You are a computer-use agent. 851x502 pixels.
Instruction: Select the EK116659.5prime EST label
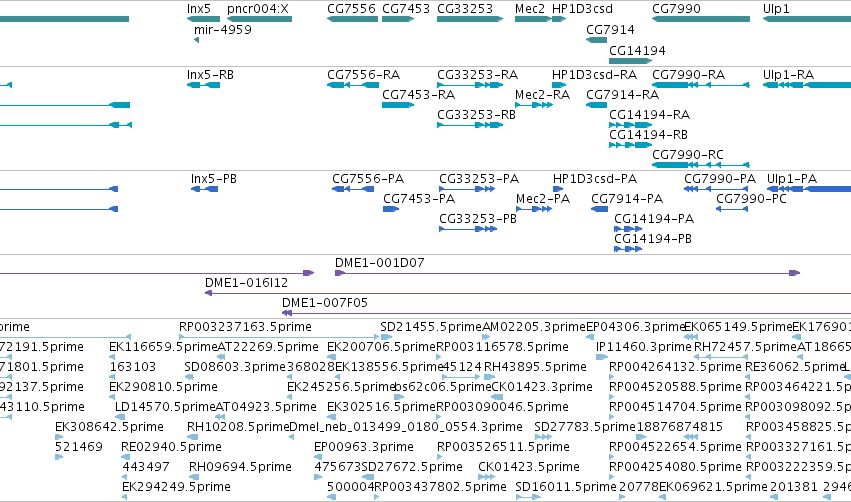(x=163, y=347)
